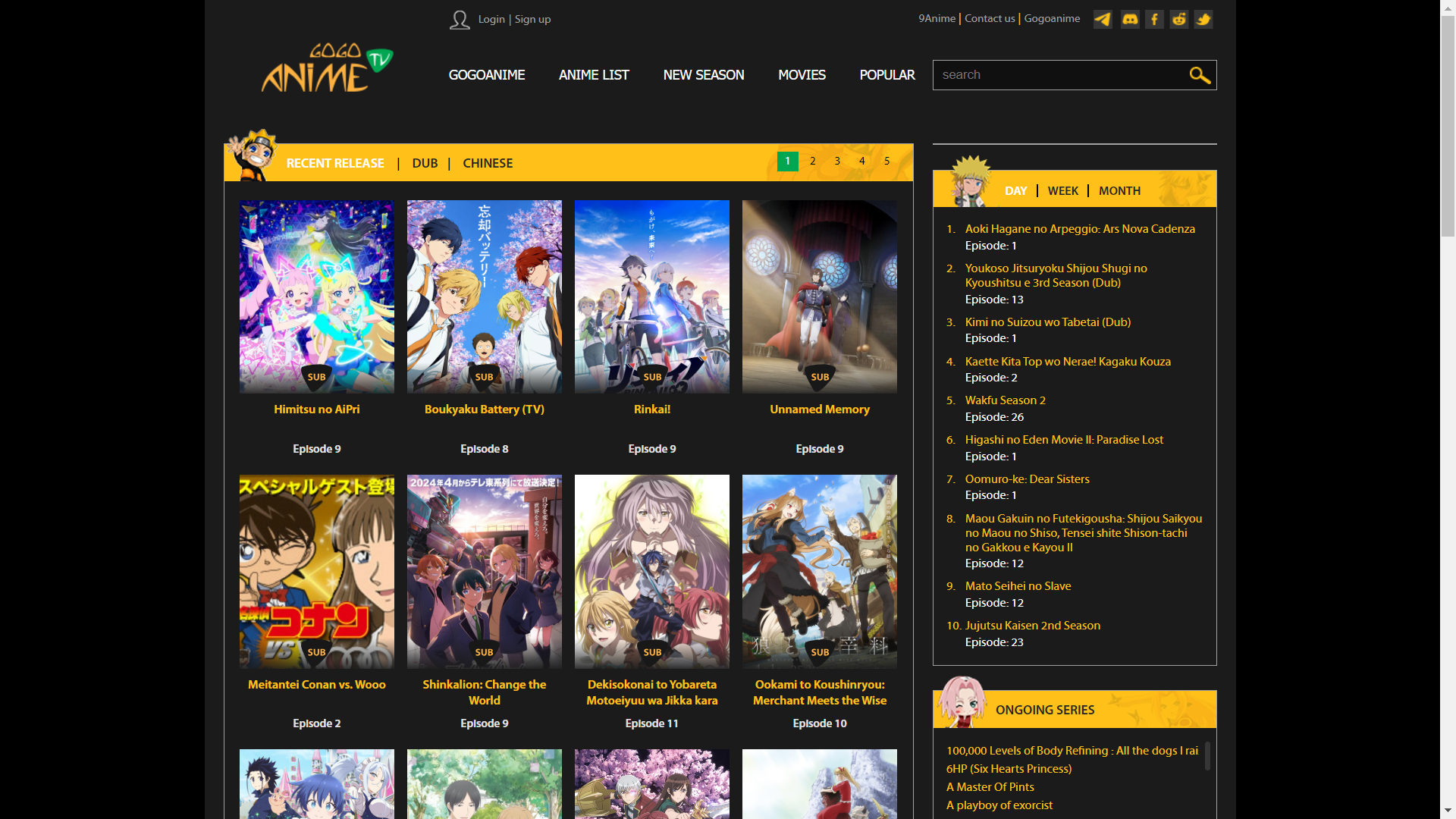Open the Facebook social icon
This screenshot has width=1456, height=819.
coord(1153,19)
